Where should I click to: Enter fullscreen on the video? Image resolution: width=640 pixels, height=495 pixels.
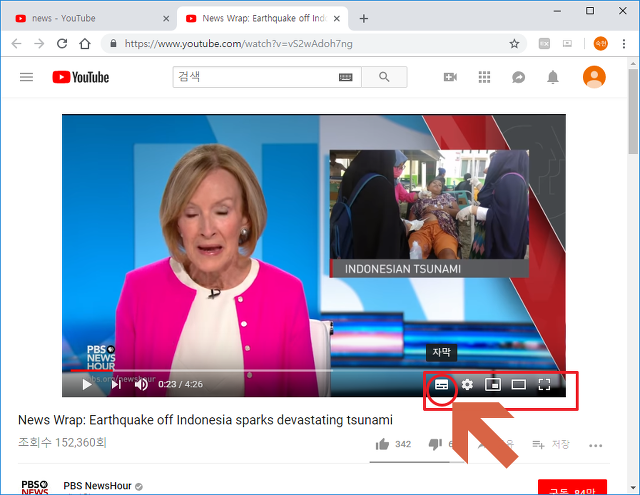(544, 384)
